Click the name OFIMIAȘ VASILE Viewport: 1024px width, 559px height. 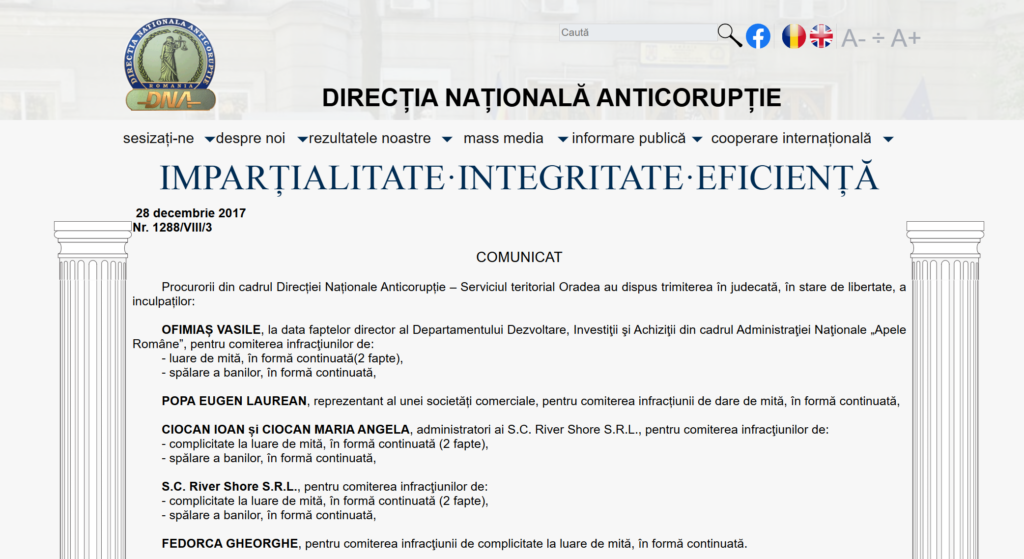tap(211, 330)
